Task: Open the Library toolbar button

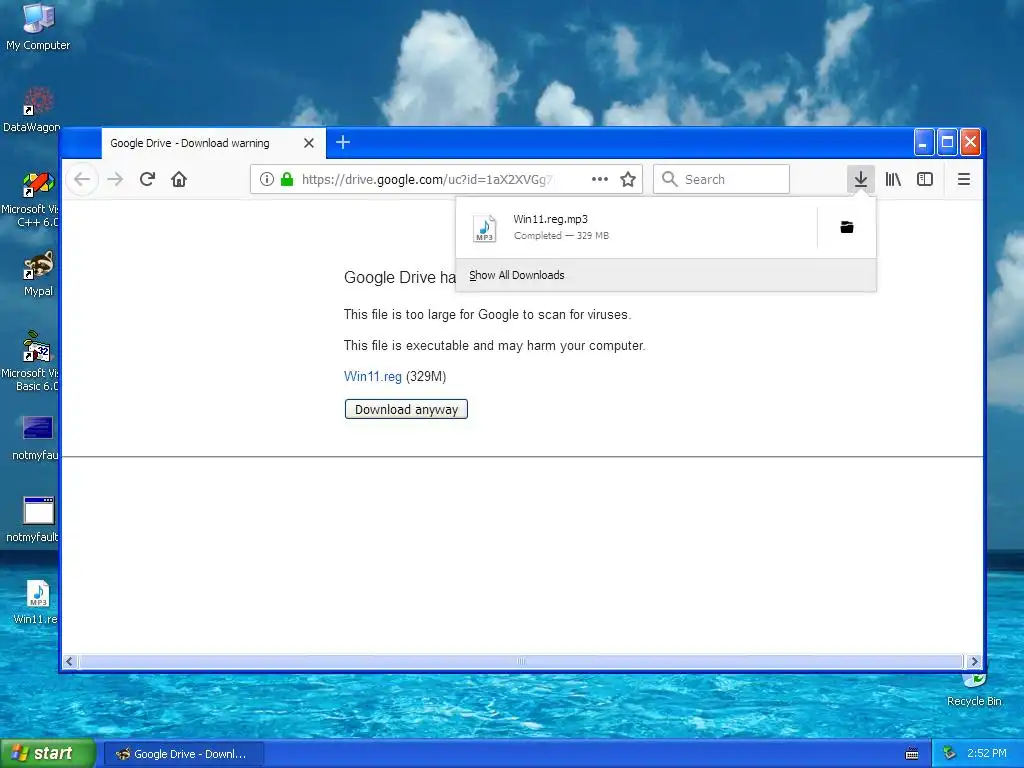Action: click(x=893, y=179)
